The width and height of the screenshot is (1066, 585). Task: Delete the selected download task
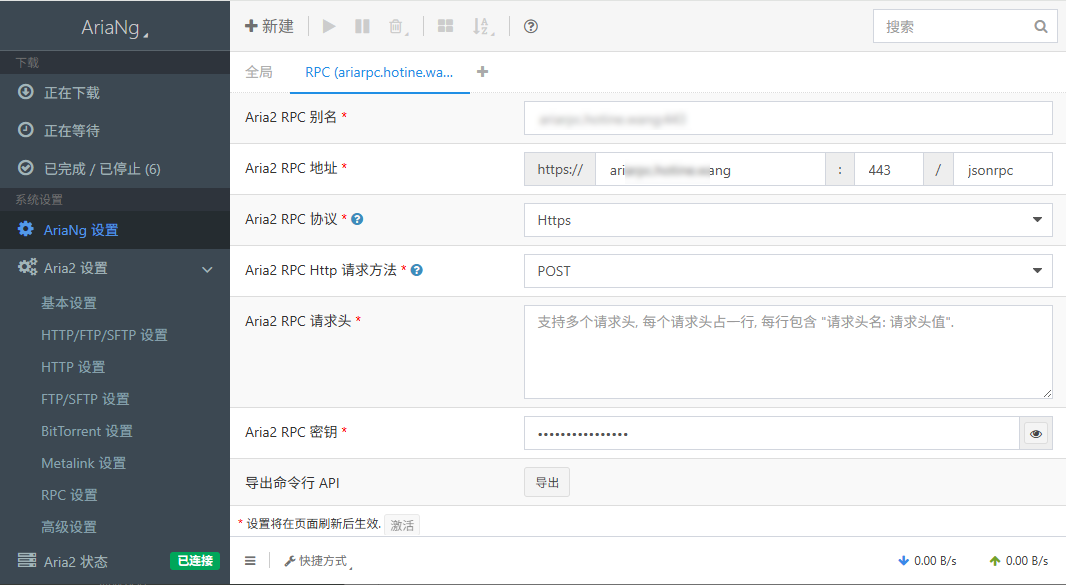pyautogui.click(x=396, y=26)
